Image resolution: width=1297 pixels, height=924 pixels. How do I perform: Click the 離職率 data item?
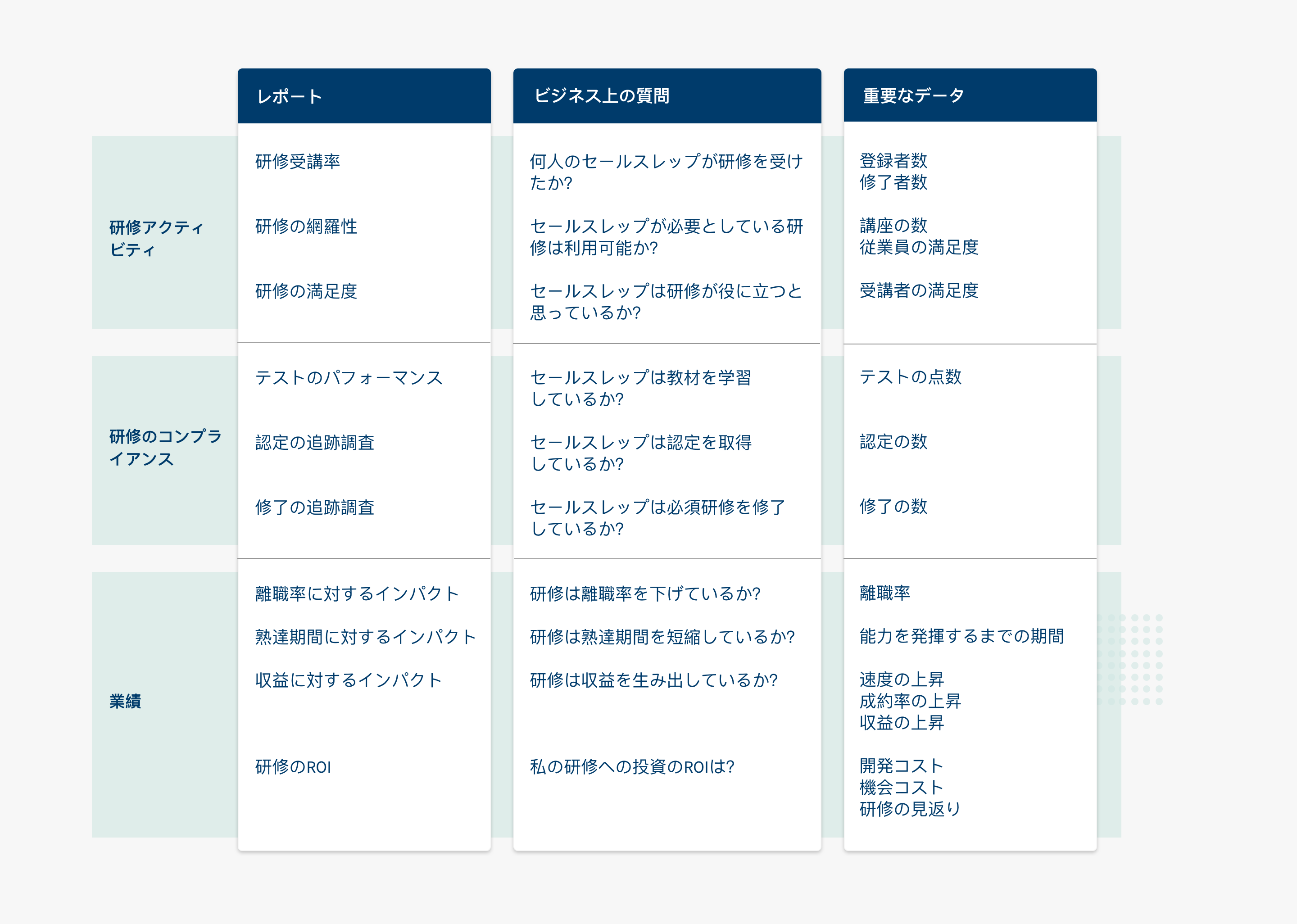pos(885,593)
